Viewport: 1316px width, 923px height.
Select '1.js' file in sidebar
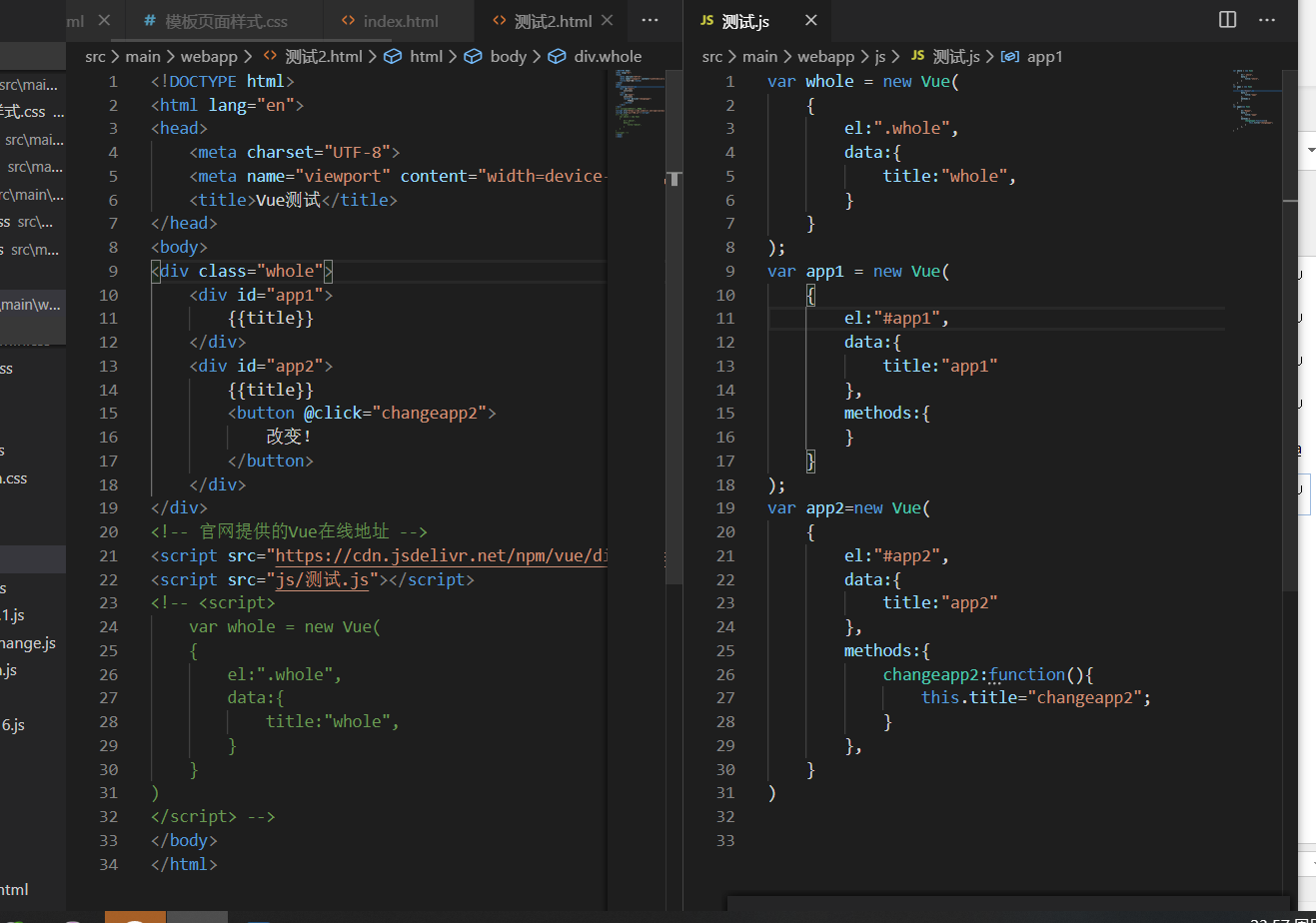point(13,615)
